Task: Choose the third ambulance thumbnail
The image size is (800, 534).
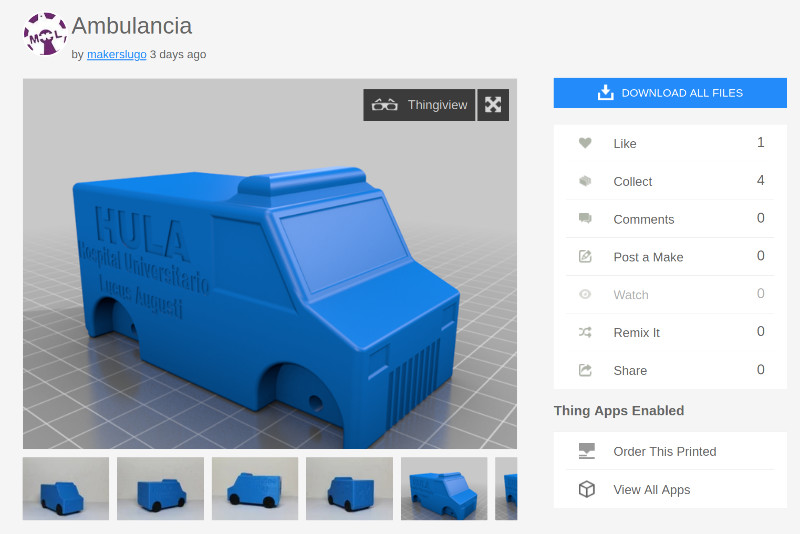Action: coord(255,488)
